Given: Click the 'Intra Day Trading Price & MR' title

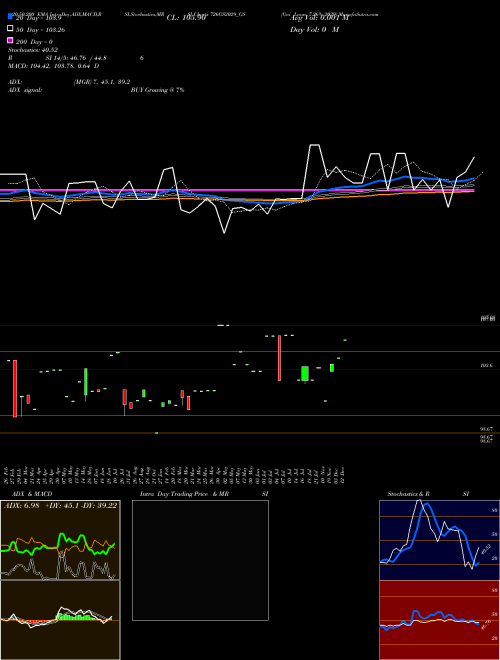Looking at the screenshot, I should [184, 494].
